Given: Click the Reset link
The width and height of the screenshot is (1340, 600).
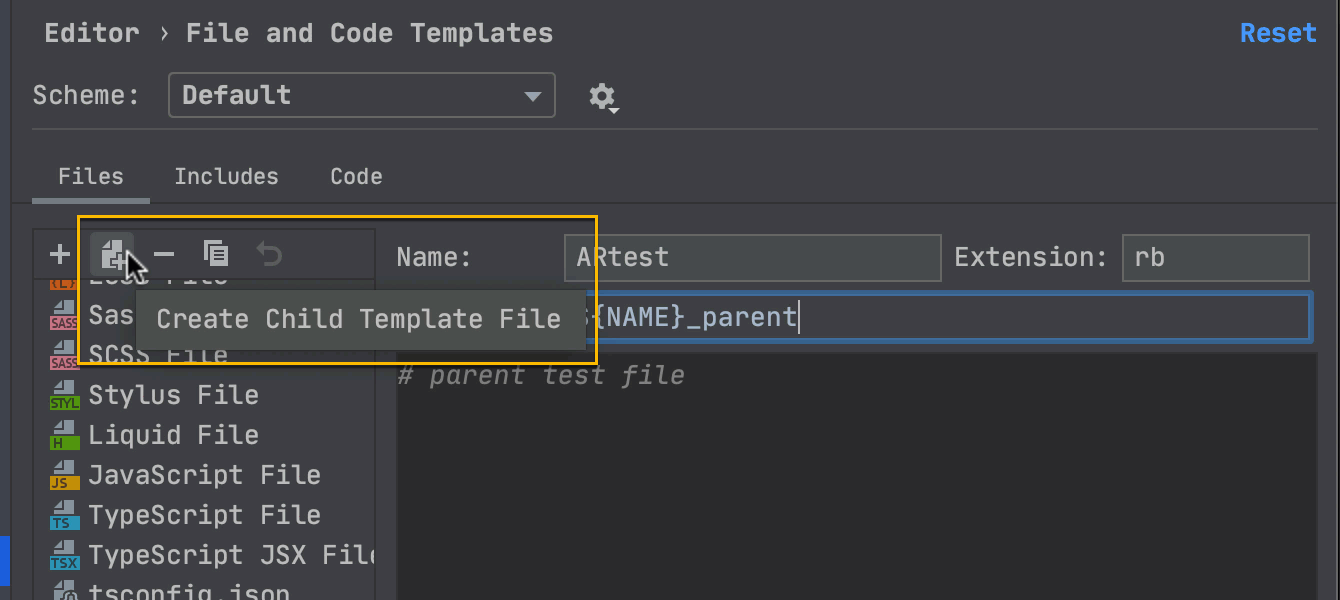Looking at the screenshot, I should (x=1278, y=33).
